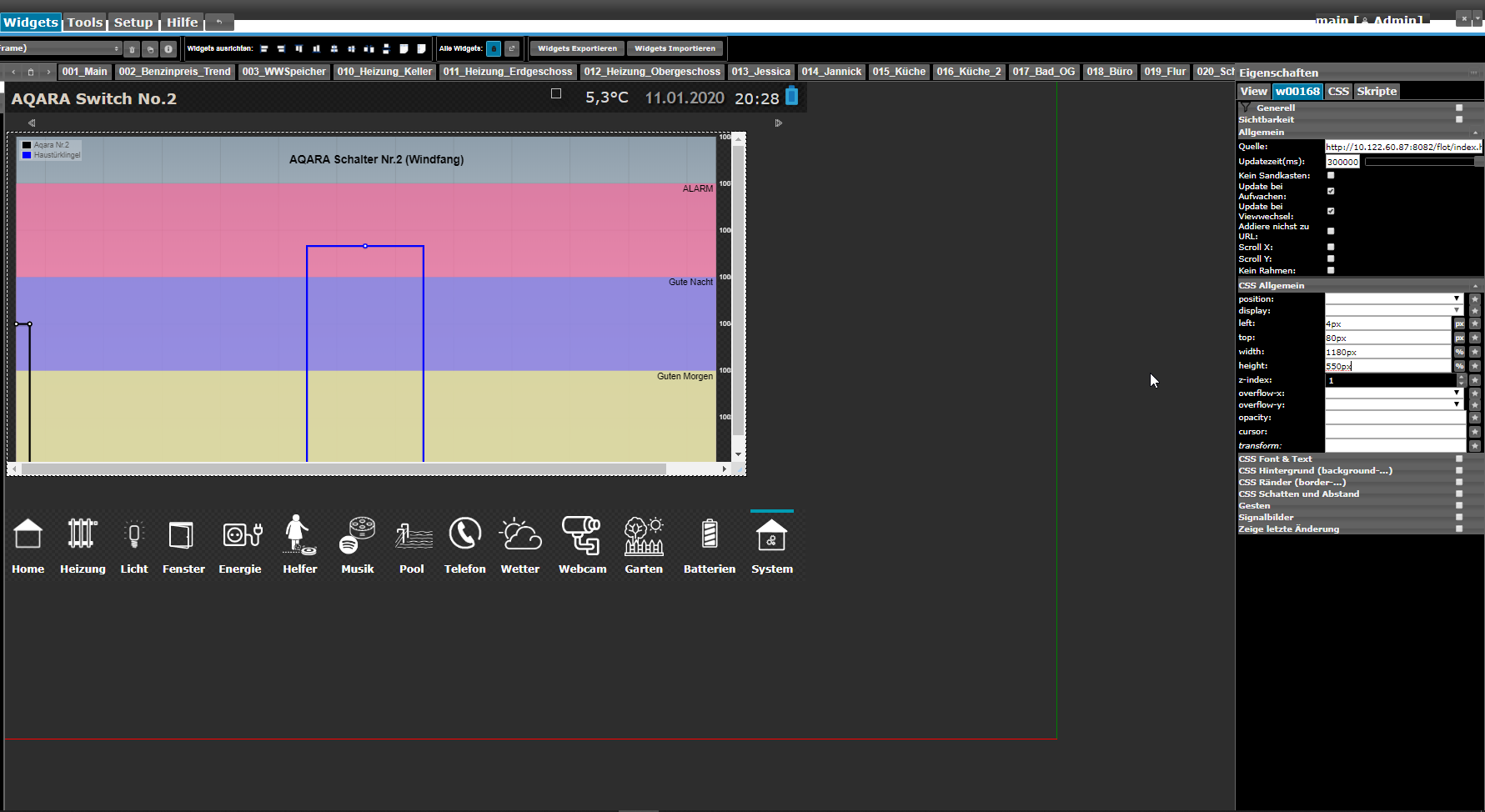Screen dimensions: 1485x812
Task: Open the Tools menu
Action: [85, 23]
